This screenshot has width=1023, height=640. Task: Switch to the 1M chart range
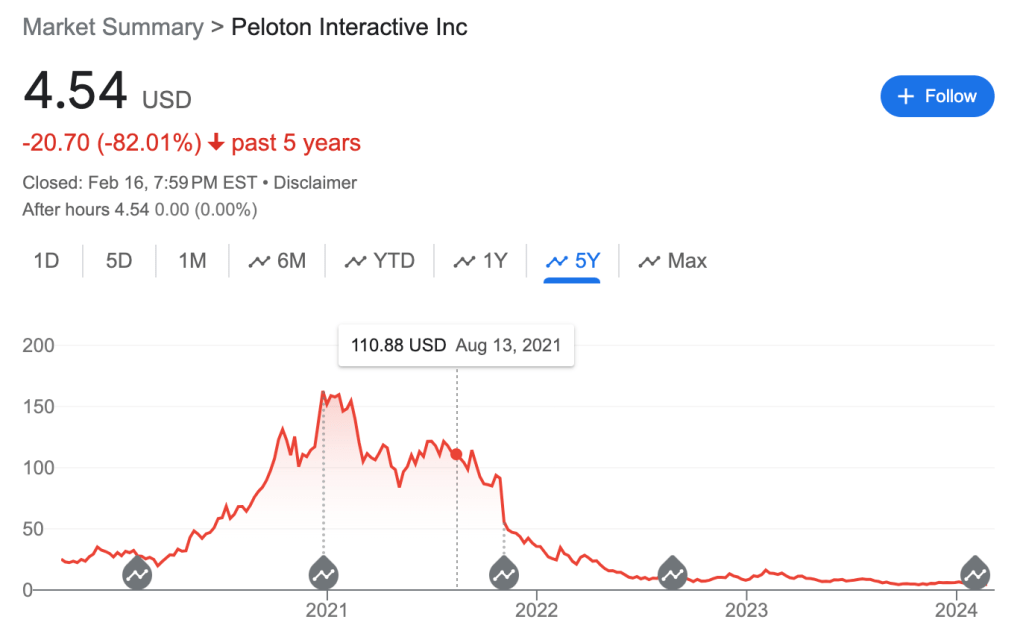[192, 261]
